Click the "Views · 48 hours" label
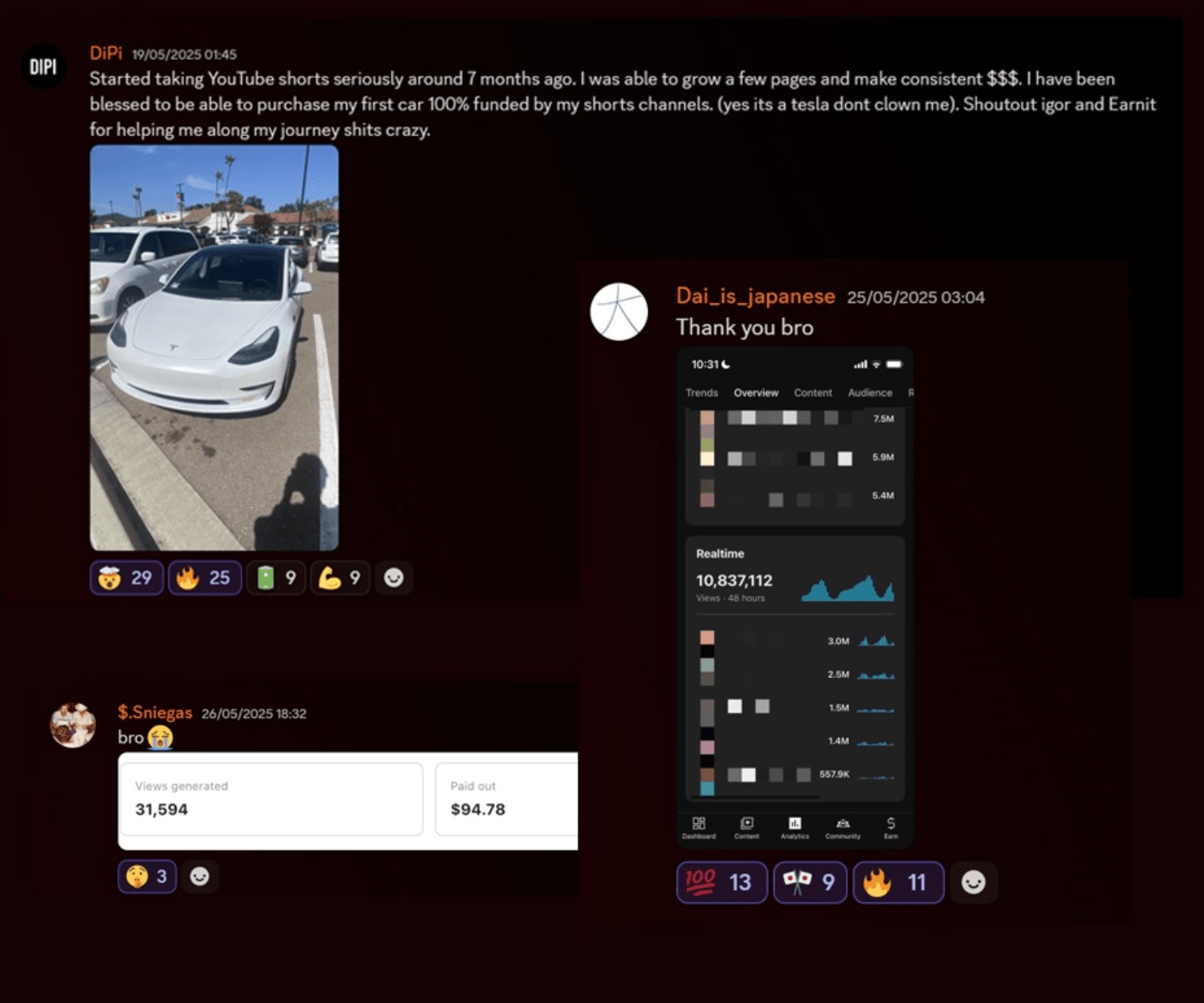This screenshot has height=1003, width=1204. [730, 599]
